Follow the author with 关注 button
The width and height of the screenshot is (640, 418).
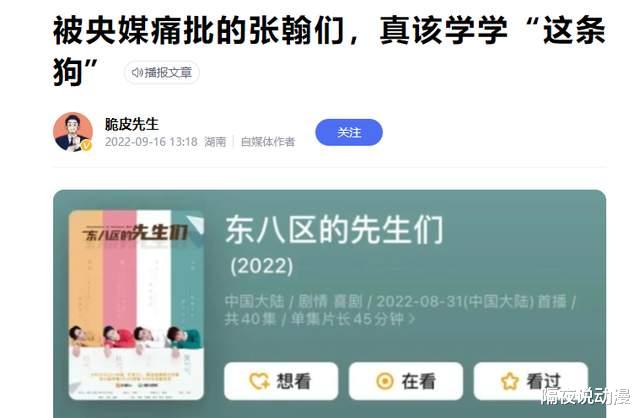point(349,132)
